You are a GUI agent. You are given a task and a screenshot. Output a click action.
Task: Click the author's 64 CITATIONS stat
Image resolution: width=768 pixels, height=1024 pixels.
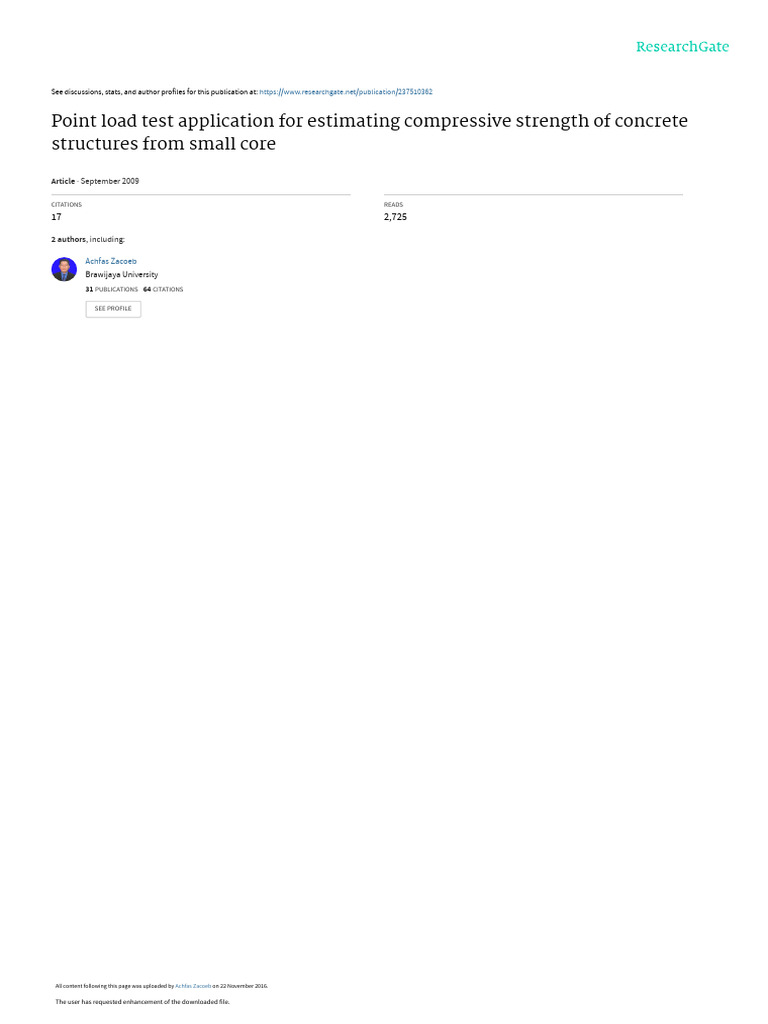pyautogui.click(x=163, y=289)
